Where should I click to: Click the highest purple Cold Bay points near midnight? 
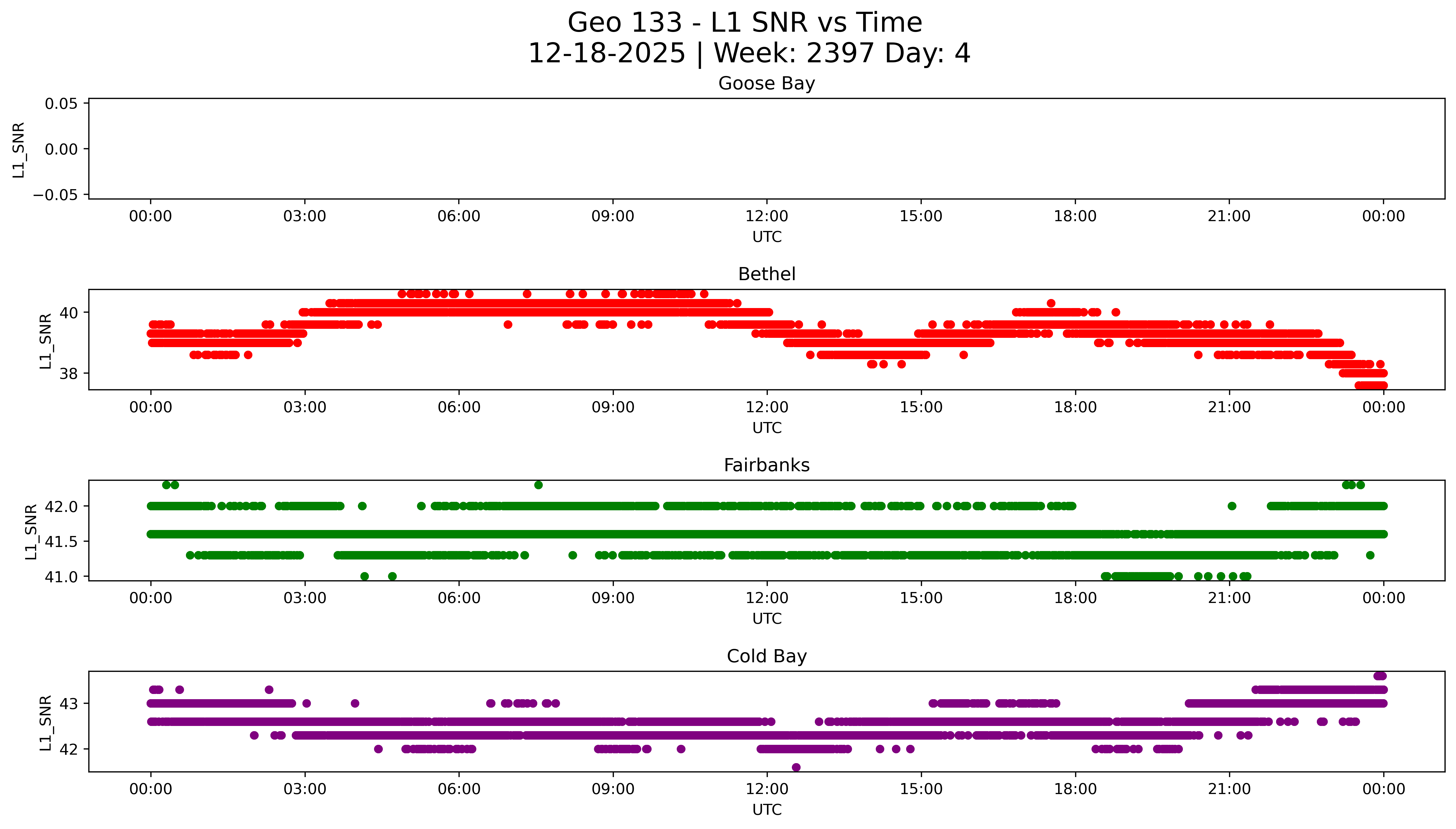pyautogui.click(x=1380, y=676)
